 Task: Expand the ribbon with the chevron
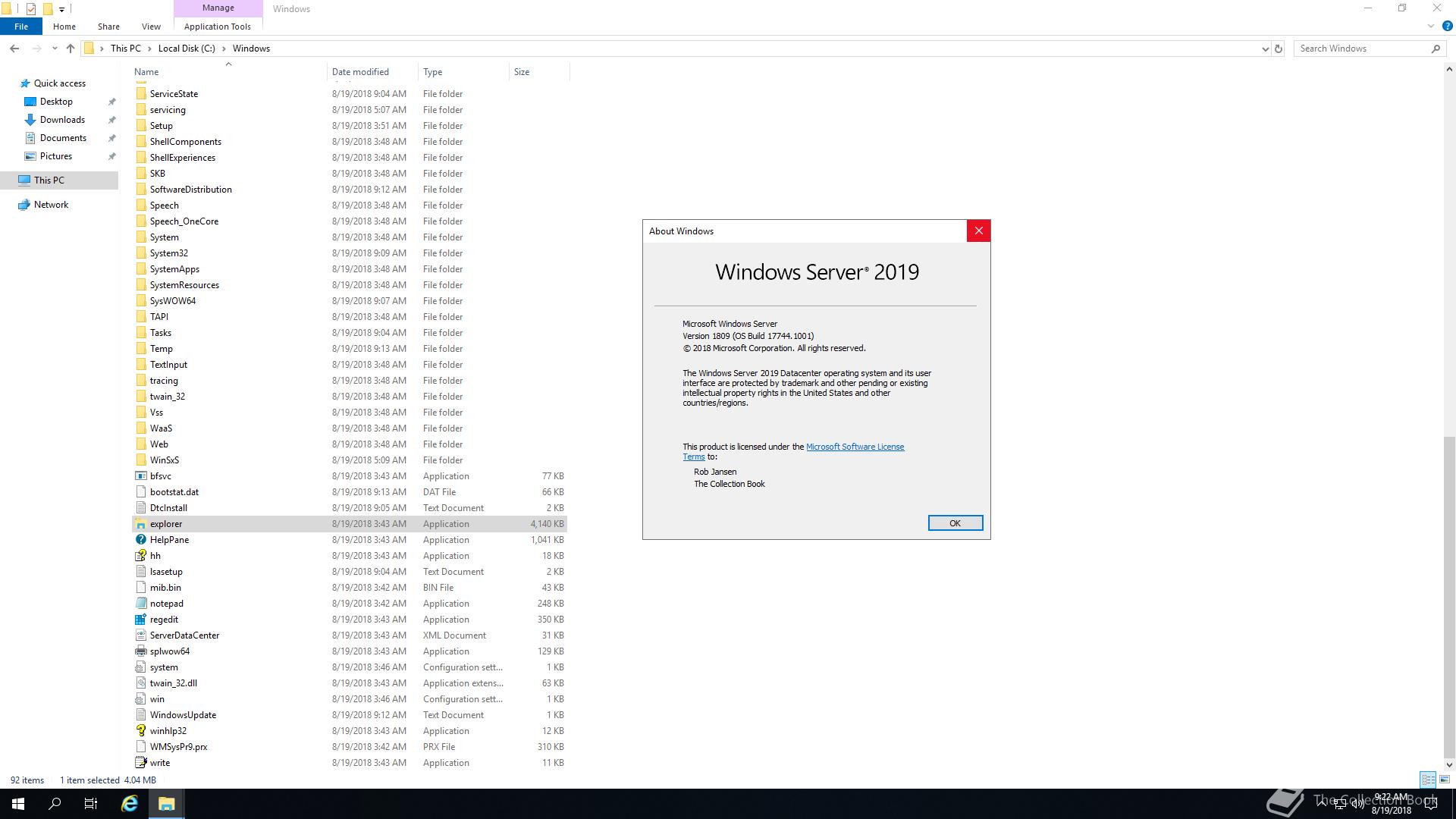point(1431,26)
